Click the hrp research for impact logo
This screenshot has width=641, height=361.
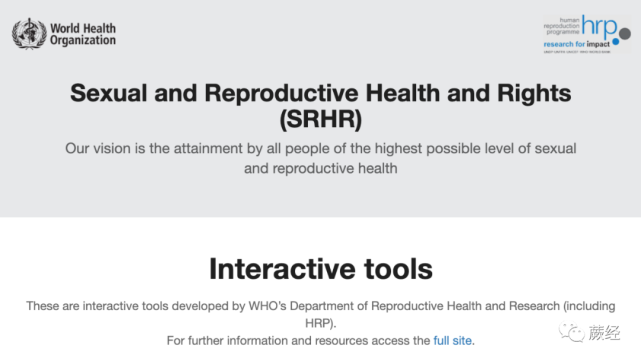(x=587, y=34)
